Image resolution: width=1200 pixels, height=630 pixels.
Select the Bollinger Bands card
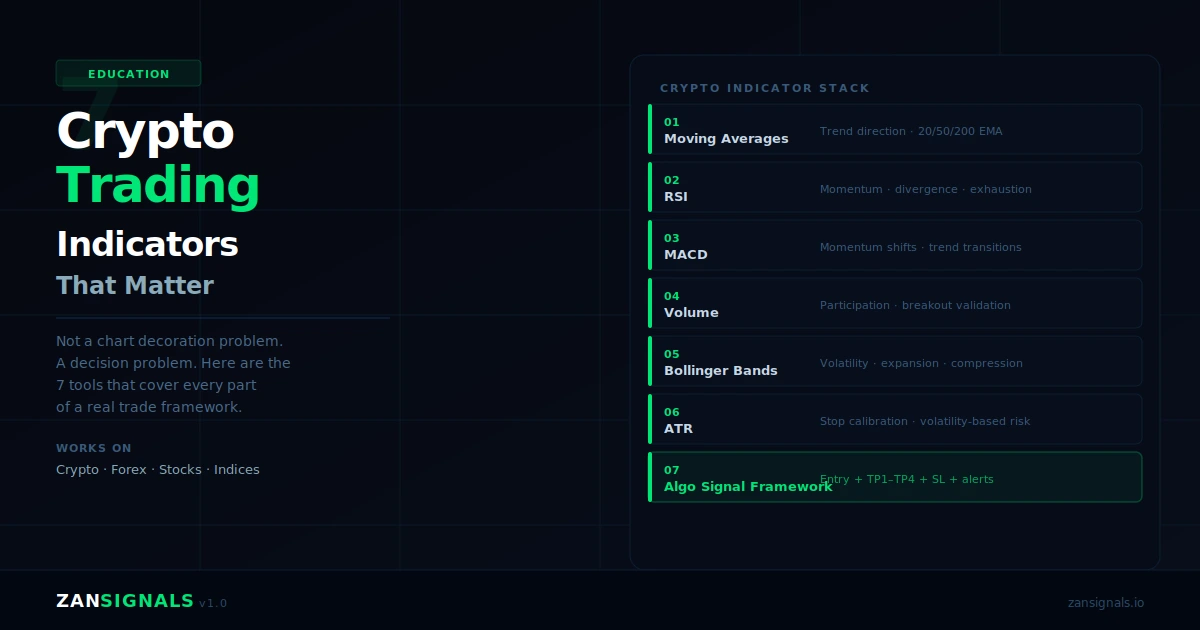(x=895, y=361)
